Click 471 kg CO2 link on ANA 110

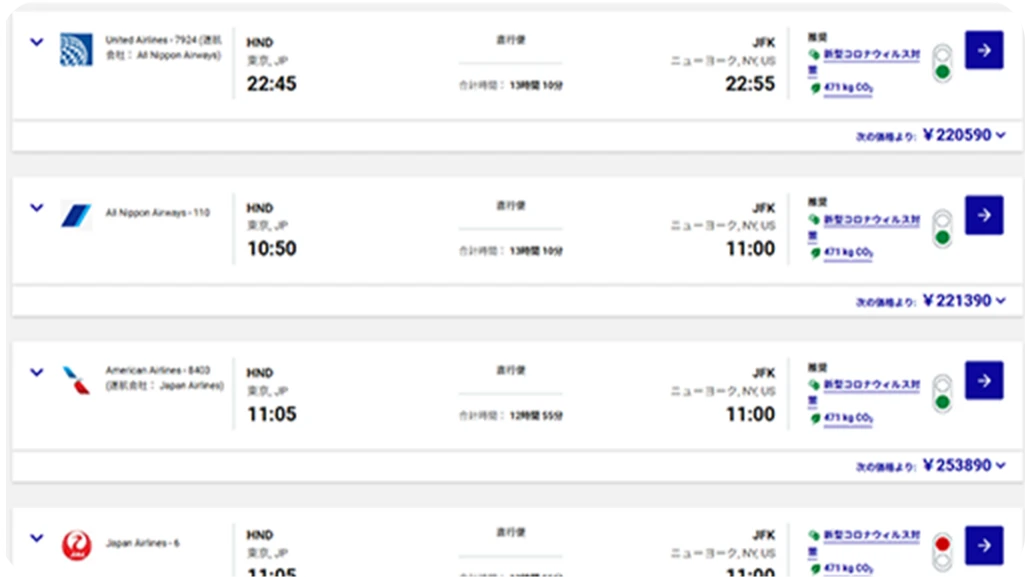(848, 255)
